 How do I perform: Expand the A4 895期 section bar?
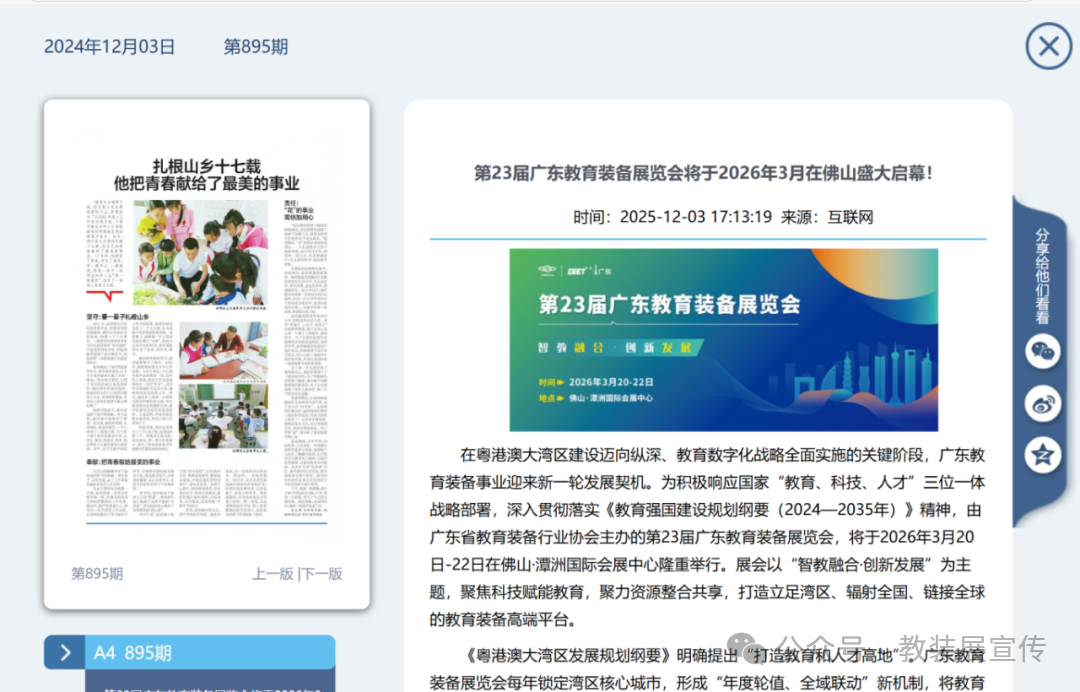click(210, 653)
